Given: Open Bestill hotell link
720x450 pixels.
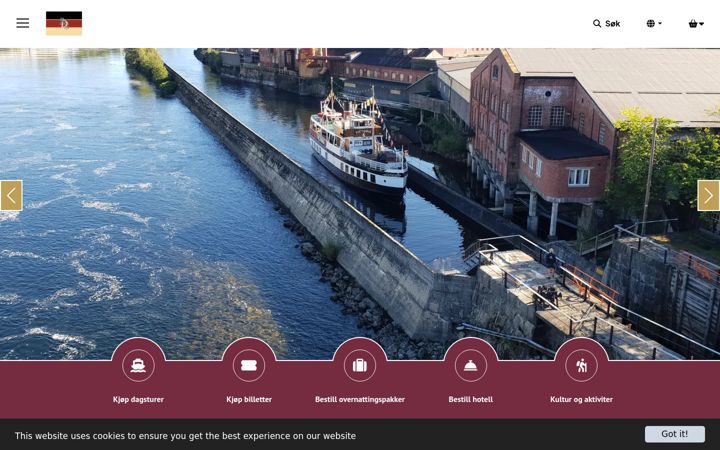Looking at the screenshot, I should (x=471, y=399).
